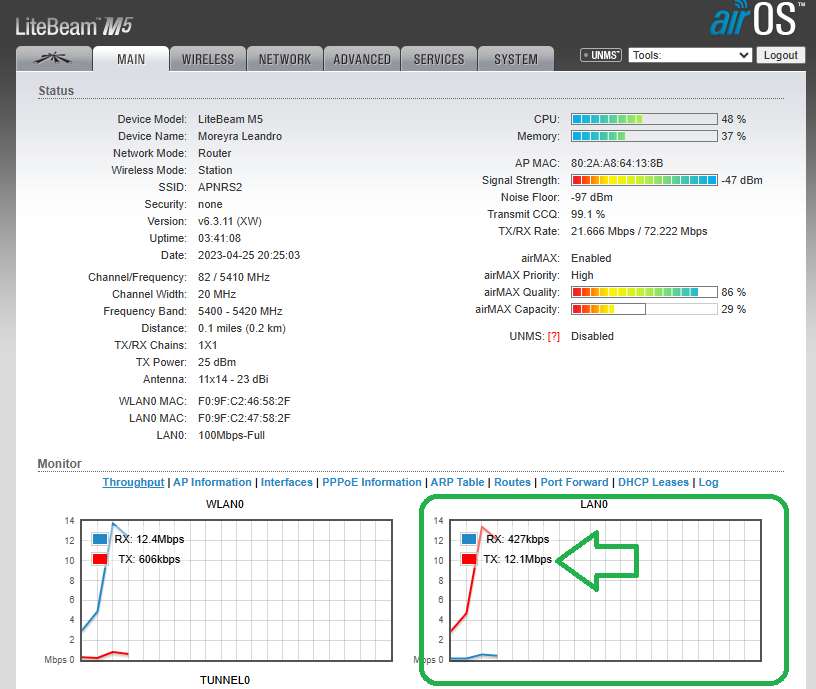This screenshot has height=689, width=816.
Task: View the ARP Table link
Action: pyautogui.click(x=457, y=482)
